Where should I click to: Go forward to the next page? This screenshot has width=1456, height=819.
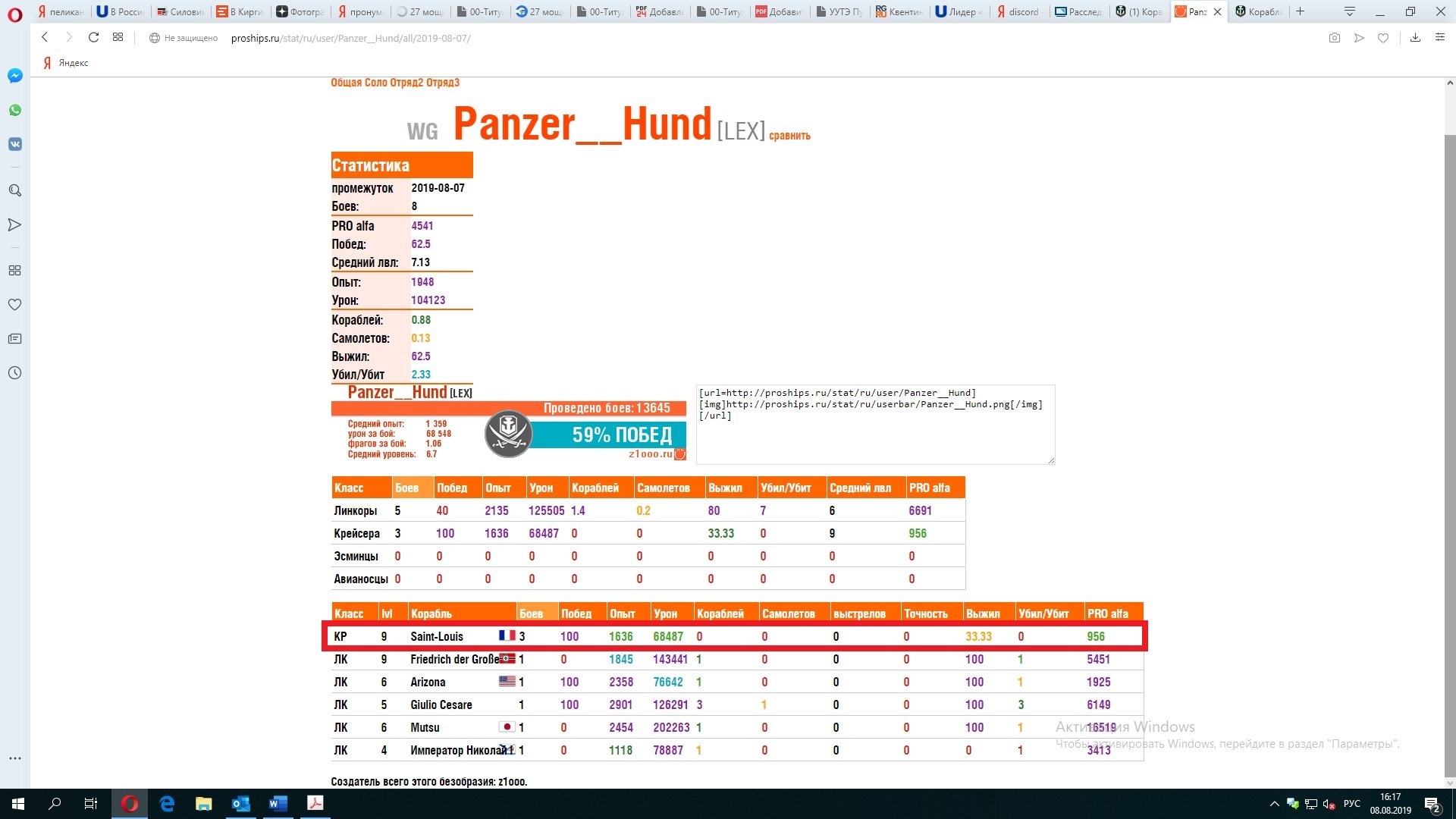point(69,37)
